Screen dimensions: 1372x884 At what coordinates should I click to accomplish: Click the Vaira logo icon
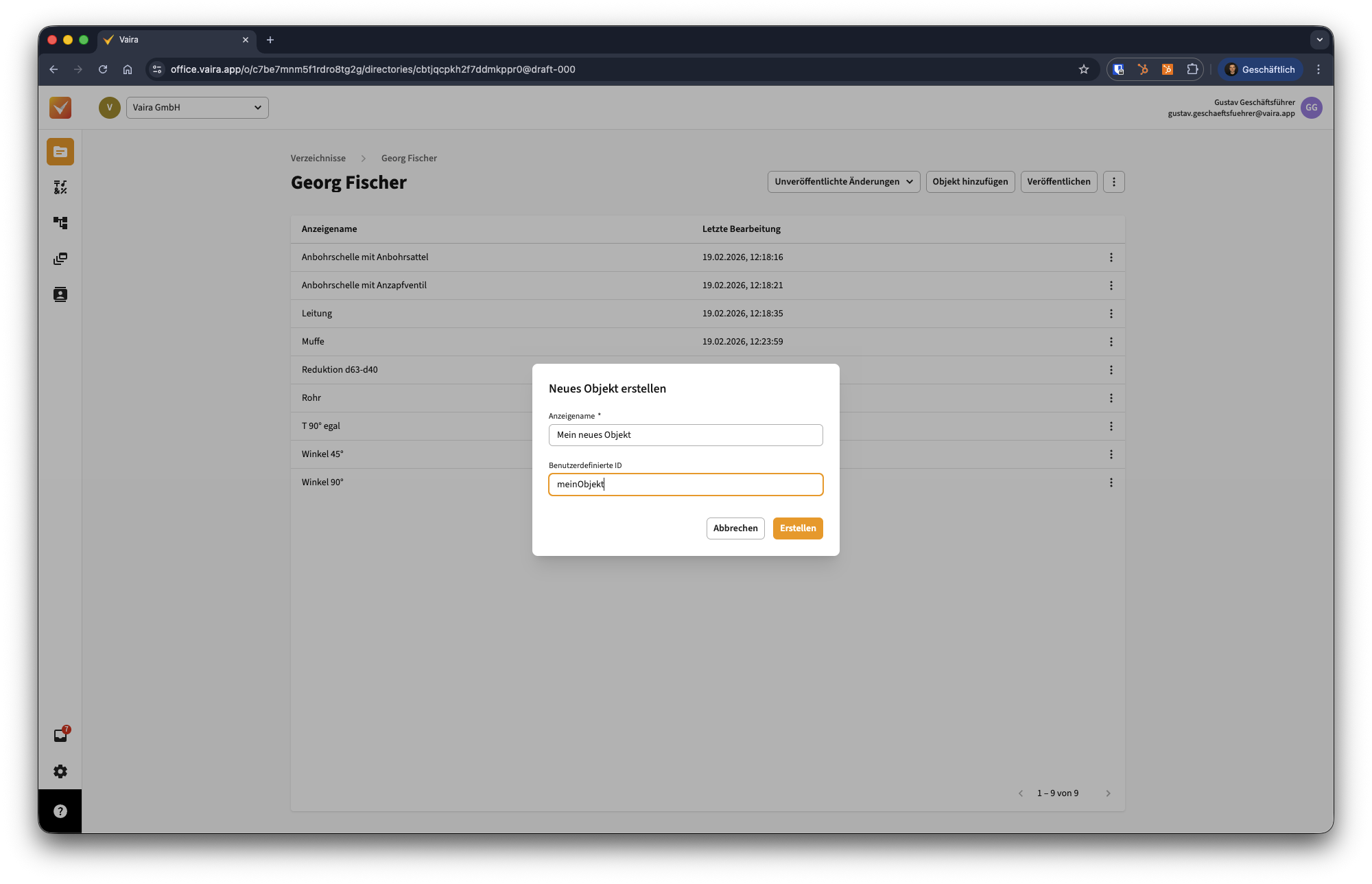[x=60, y=108]
